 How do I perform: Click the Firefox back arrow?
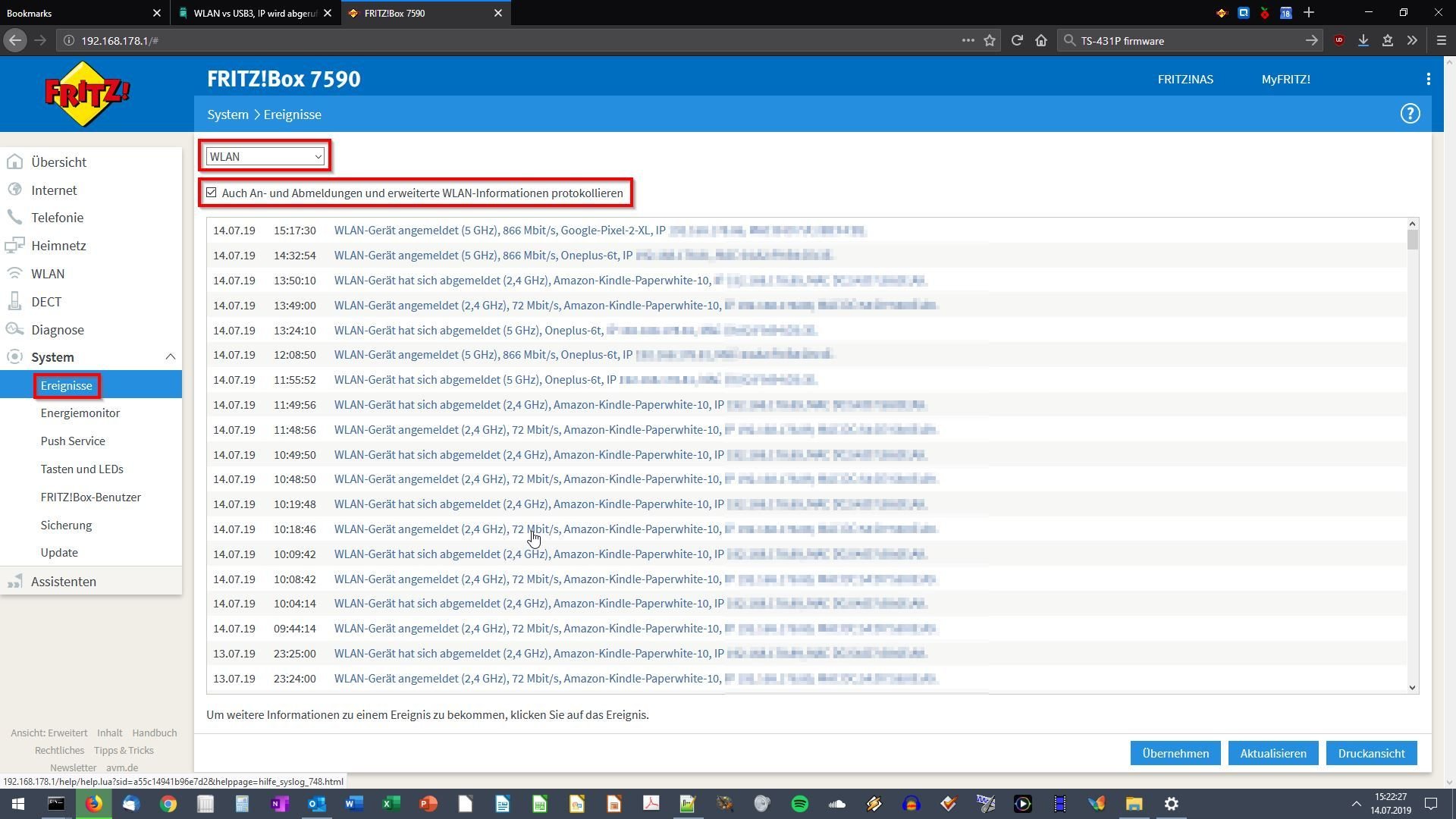[15, 40]
